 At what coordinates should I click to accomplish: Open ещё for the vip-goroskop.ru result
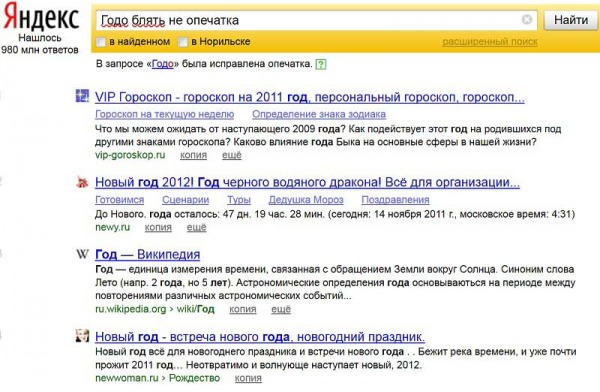pyautogui.click(x=232, y=155)
